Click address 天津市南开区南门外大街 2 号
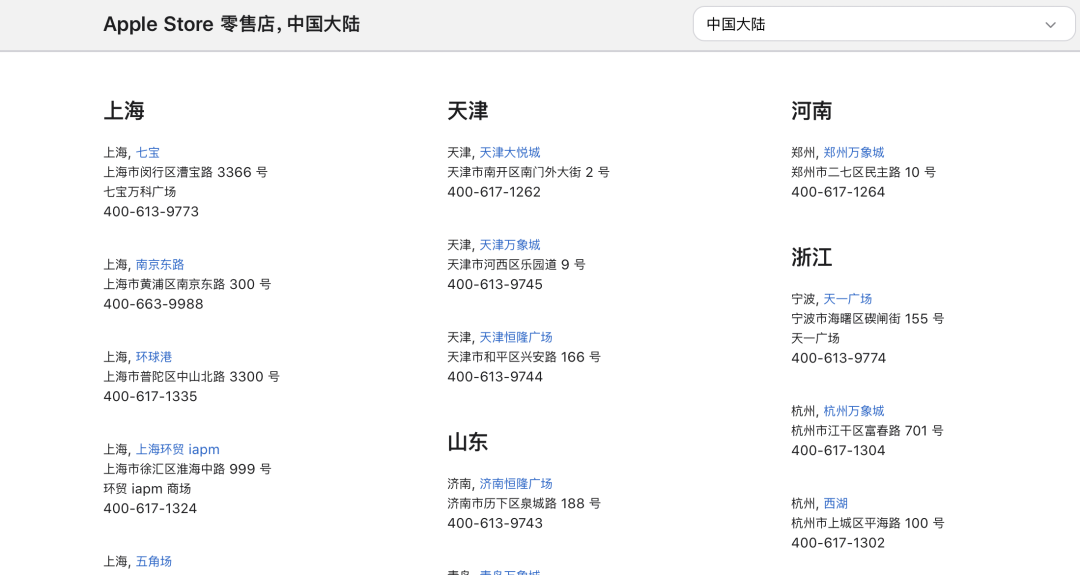 tap(528, 172)
